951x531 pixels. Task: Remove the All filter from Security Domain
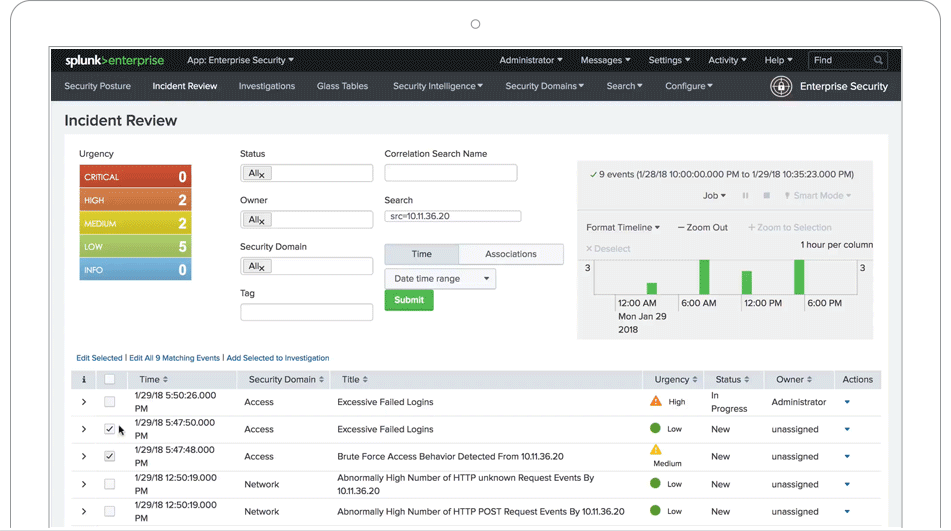[x=262, y=268]
